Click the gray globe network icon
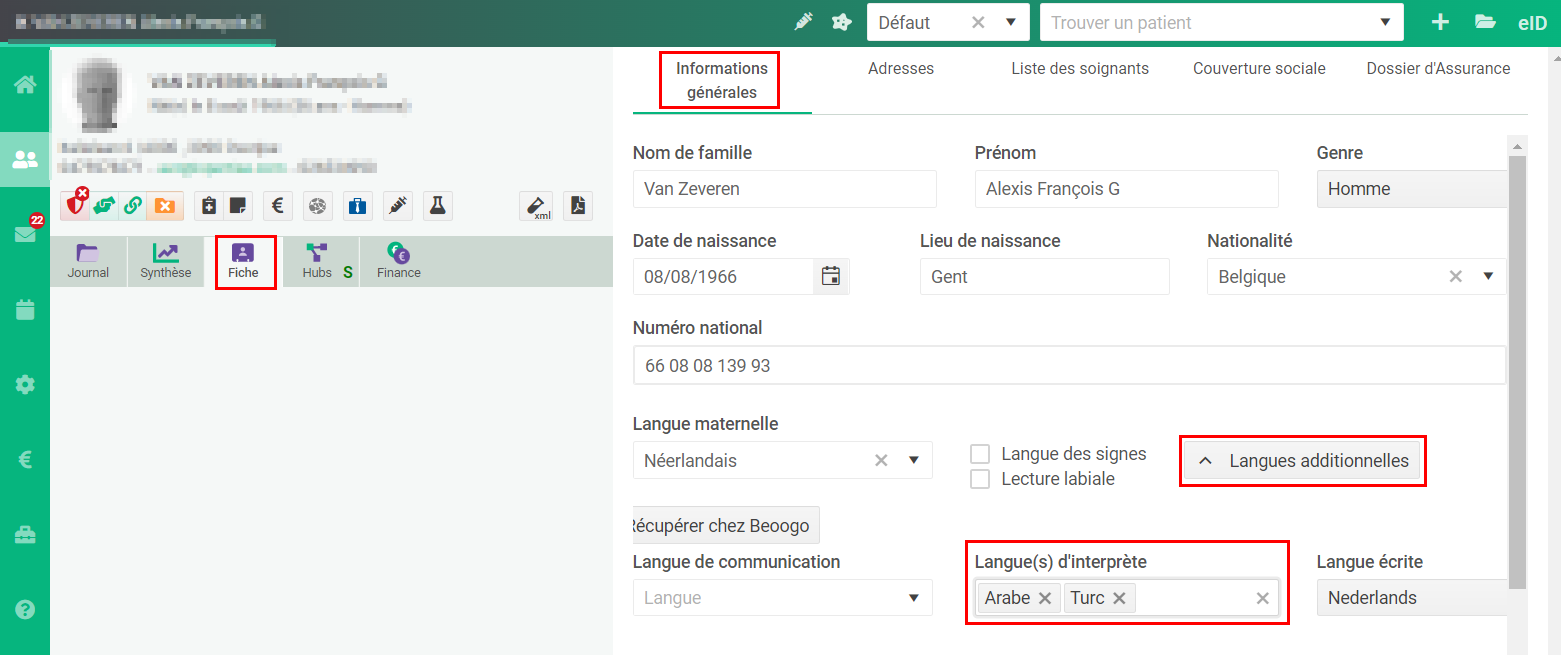This screenshot has height=655, width=1561. click(x=318, y=206)
